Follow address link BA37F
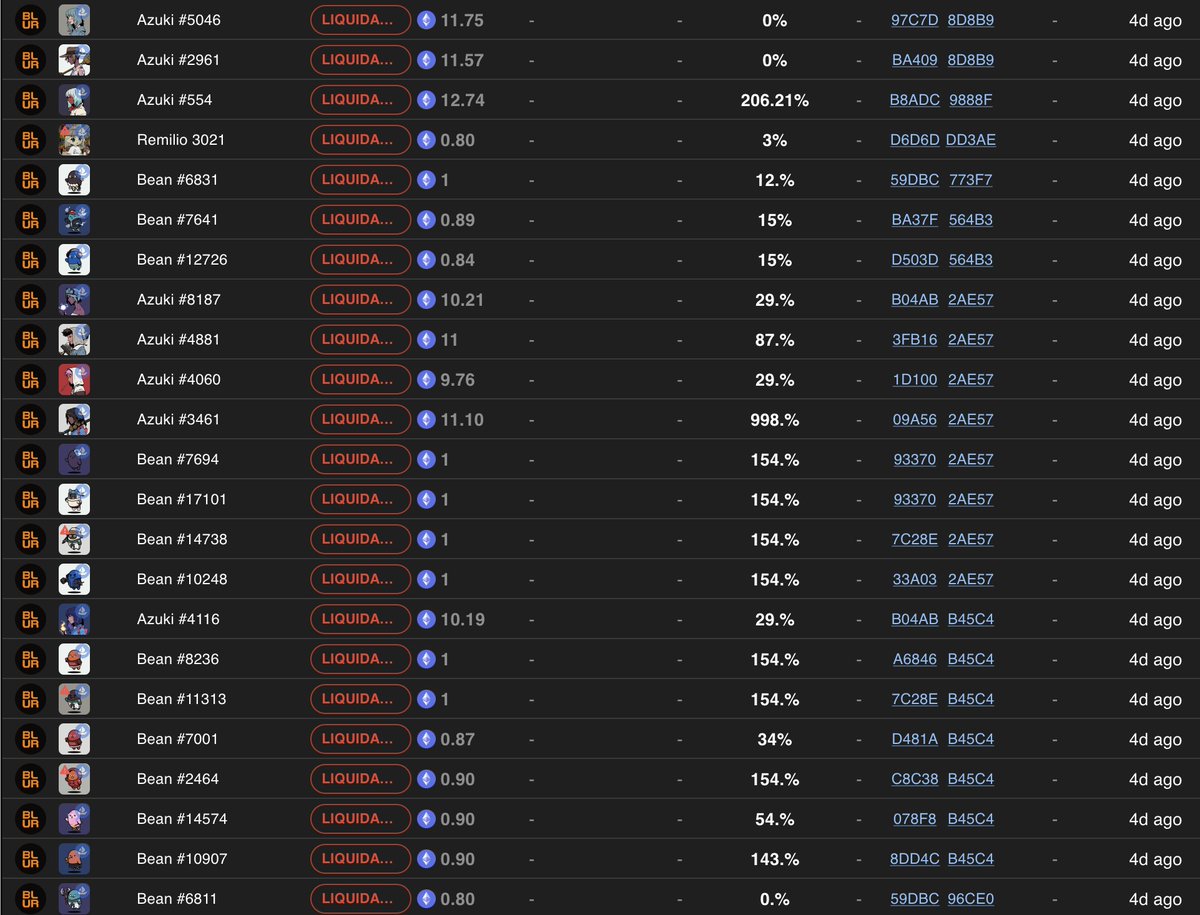The width and height of the screenshot is (1200, 915). click(x=915, y=220)
